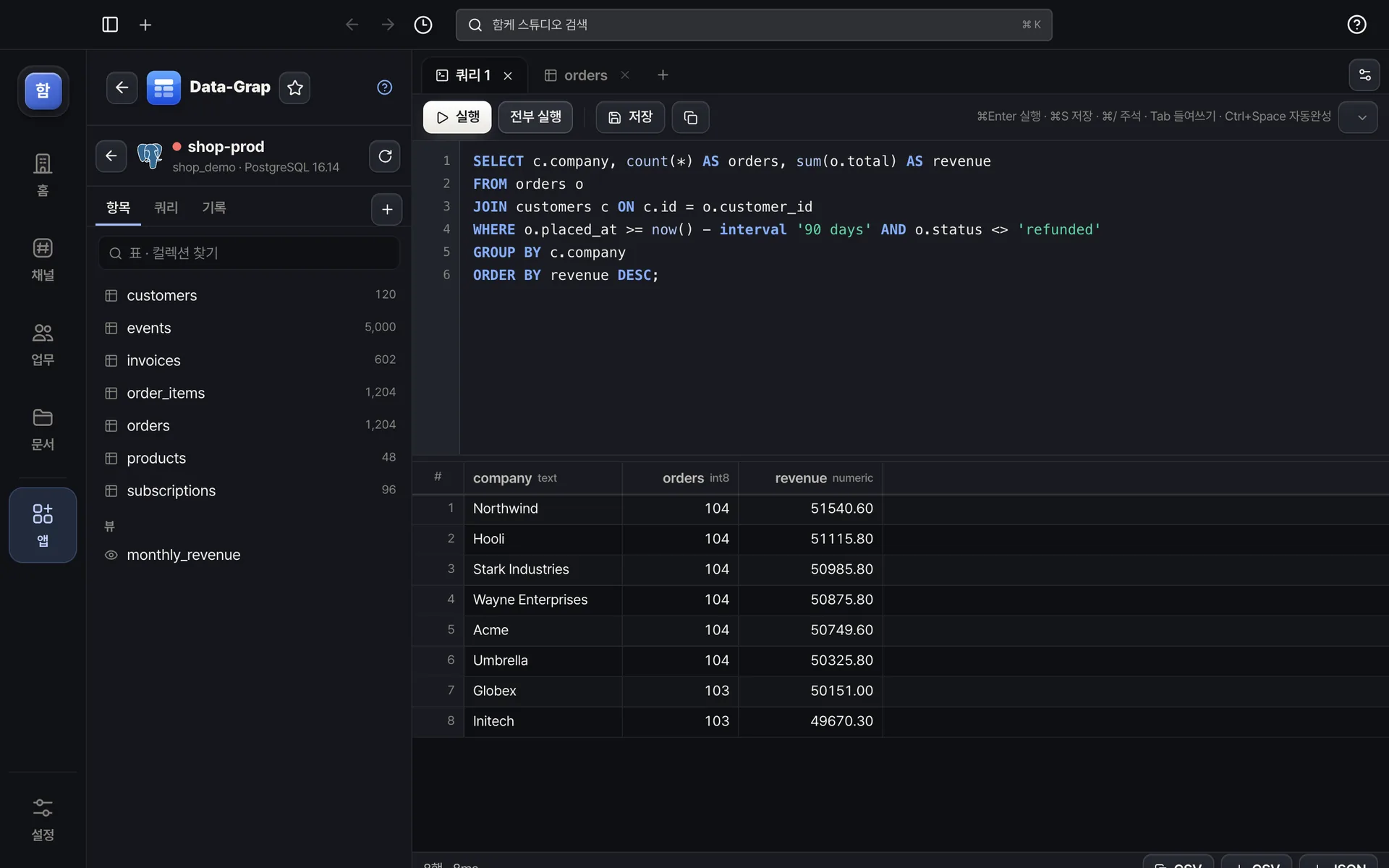
Task: Focus the 표 · 컬렉션 찾기 filter field
Action: (249, 252)
